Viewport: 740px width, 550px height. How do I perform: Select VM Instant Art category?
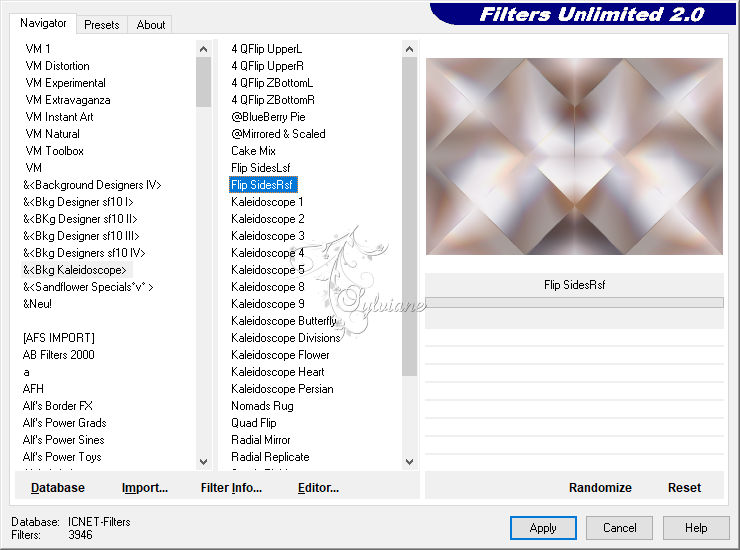click(x=59, y=117)
